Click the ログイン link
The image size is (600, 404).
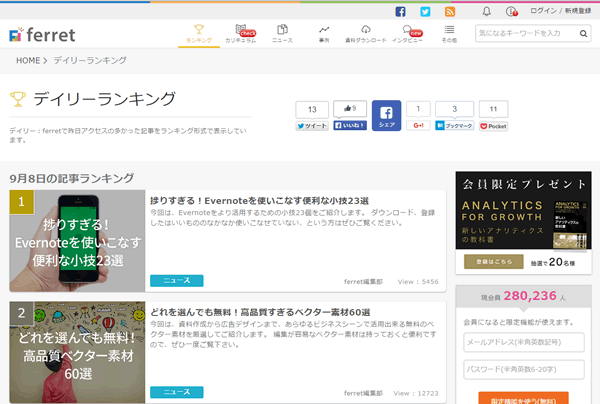543,11
